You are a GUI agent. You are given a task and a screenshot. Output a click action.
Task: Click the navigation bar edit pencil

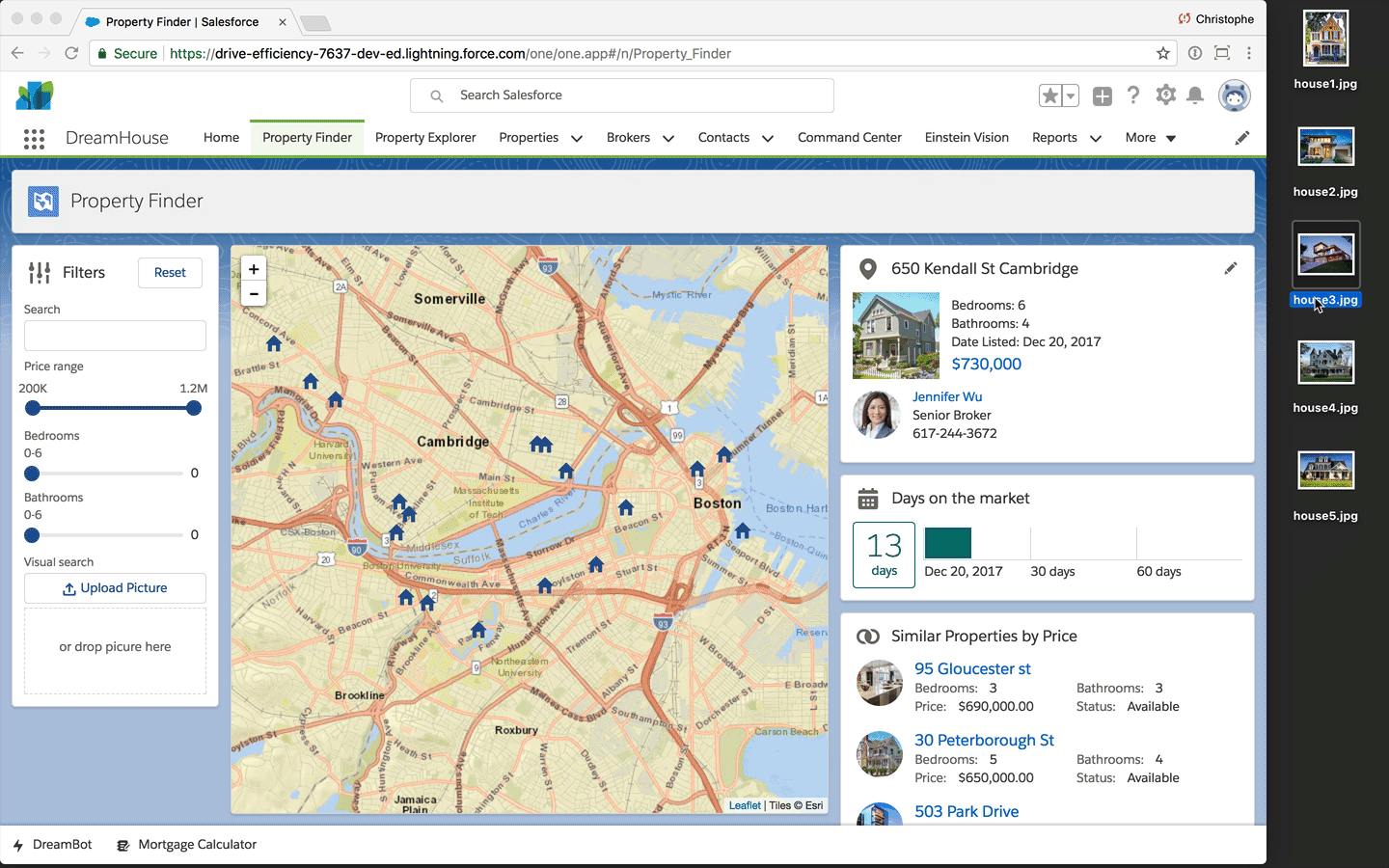[1242, 138]
